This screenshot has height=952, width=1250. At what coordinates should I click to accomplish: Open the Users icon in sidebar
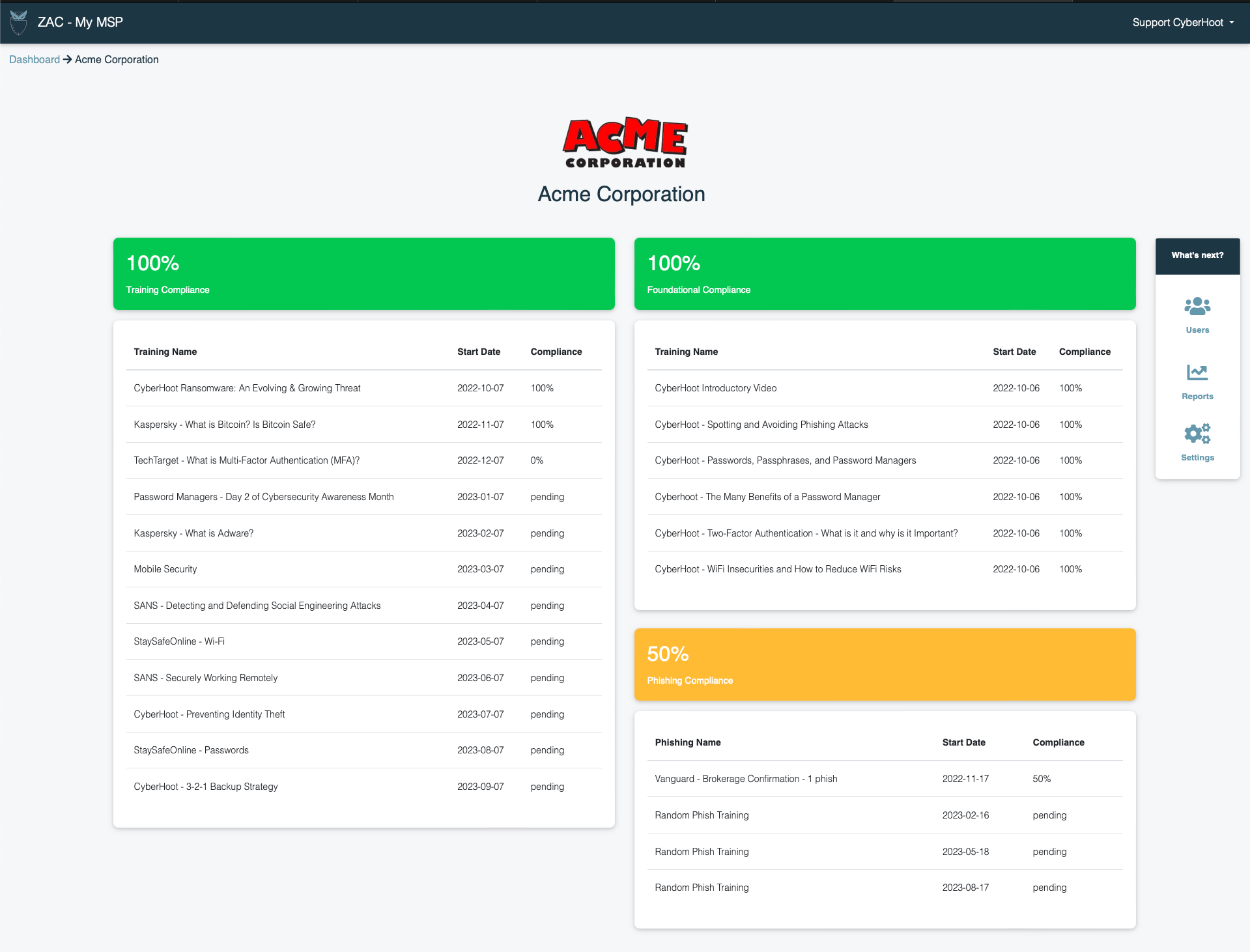click(x=1197, y=306)
